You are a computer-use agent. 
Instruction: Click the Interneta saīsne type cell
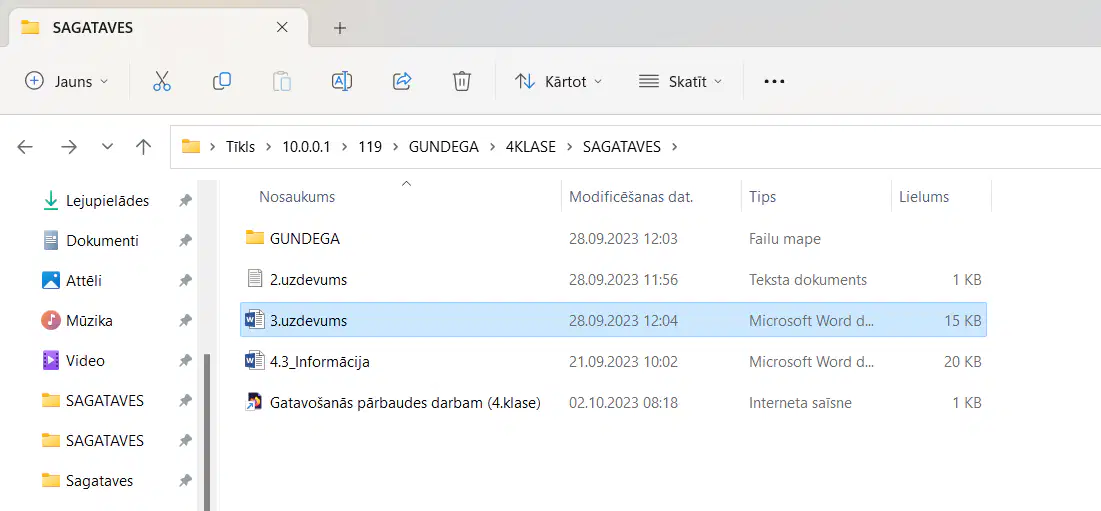[x=800, y=403]
